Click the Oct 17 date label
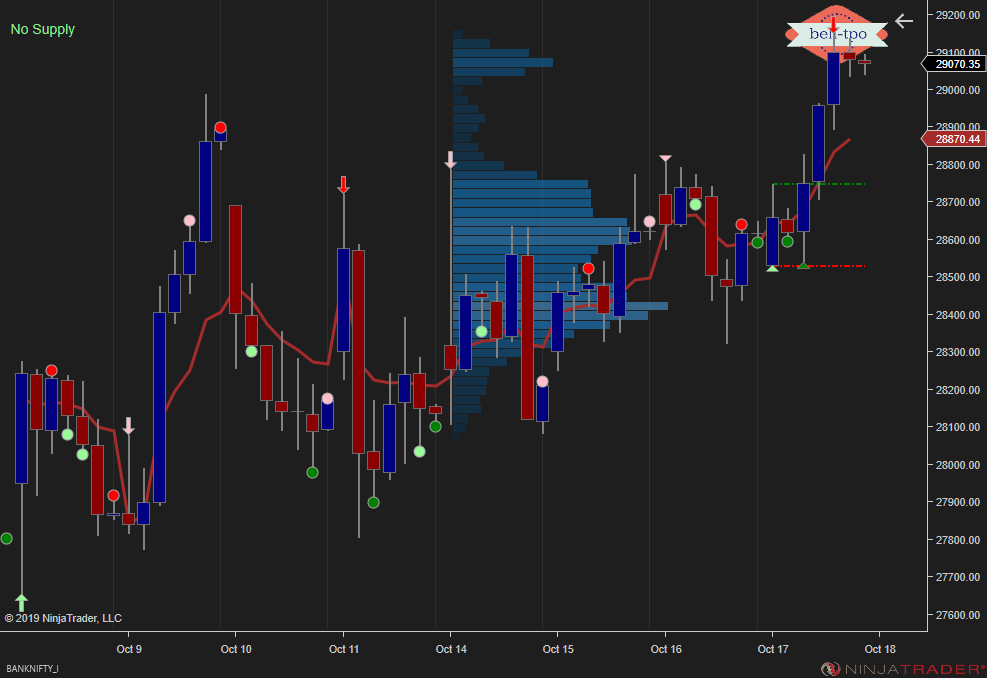987x678 pixels. pos(773,649)
